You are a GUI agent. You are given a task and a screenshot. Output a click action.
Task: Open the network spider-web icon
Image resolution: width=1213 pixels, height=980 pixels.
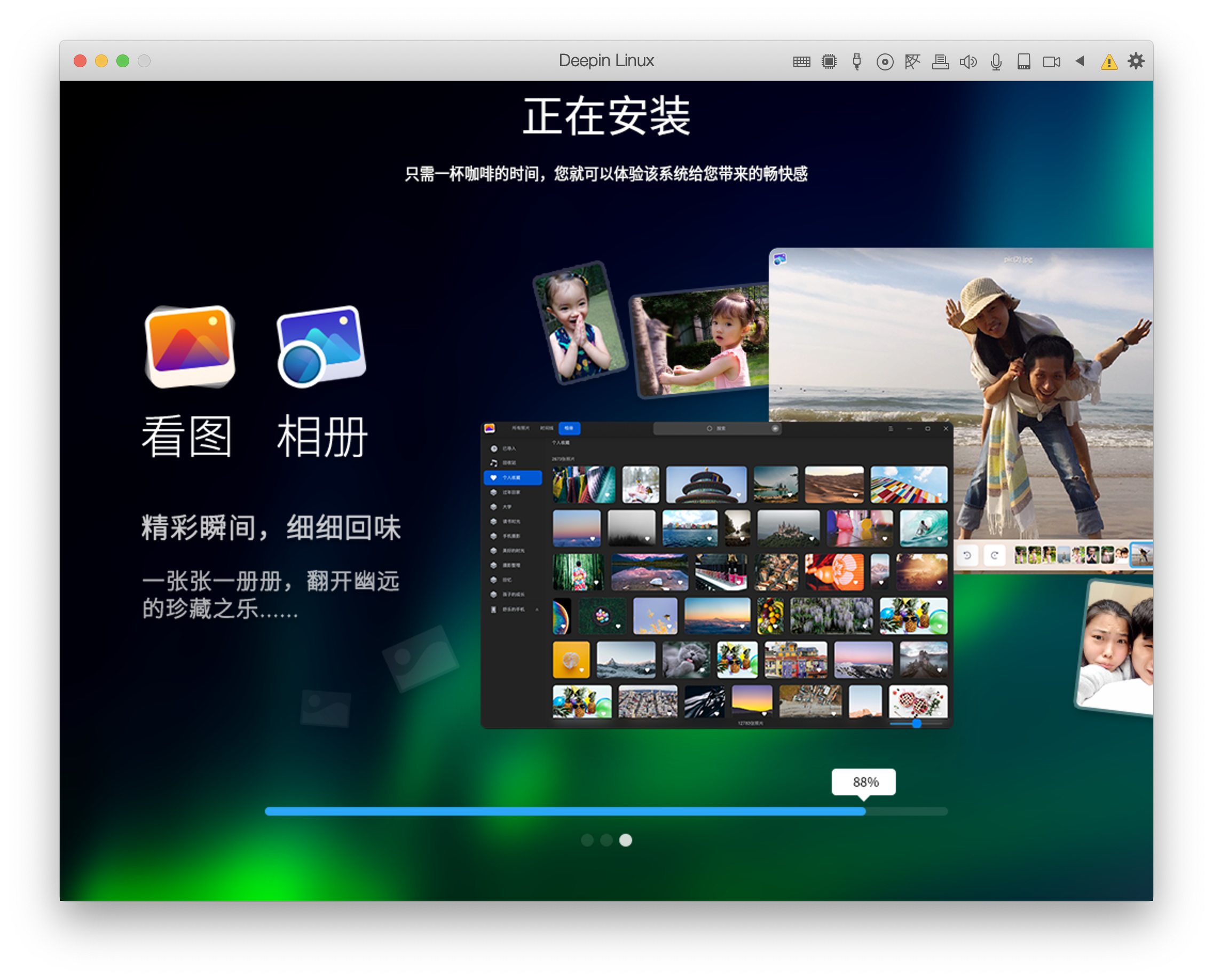point(912,61)
